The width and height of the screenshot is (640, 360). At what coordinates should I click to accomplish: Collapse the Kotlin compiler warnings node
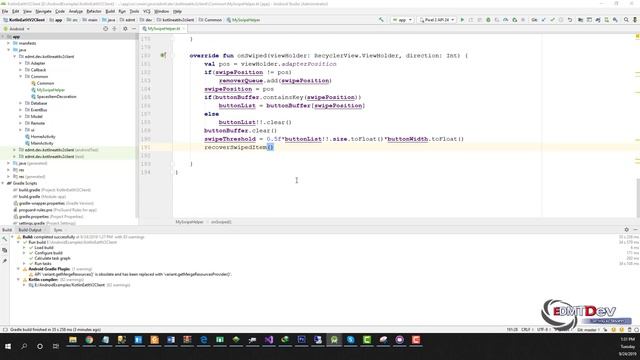click(18, 280)
